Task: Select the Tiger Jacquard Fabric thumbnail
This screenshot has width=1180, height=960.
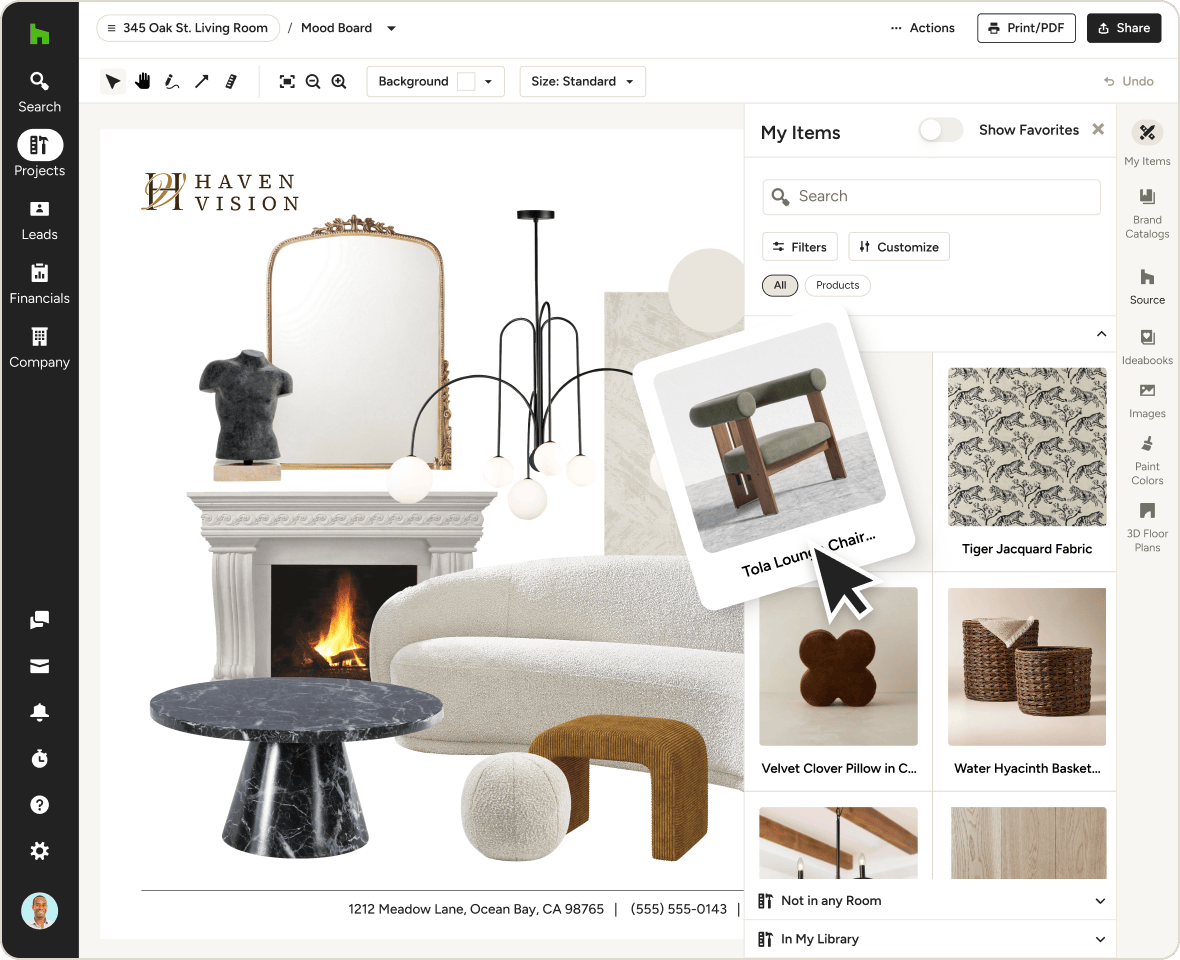Action: (x=1026, y=447)
